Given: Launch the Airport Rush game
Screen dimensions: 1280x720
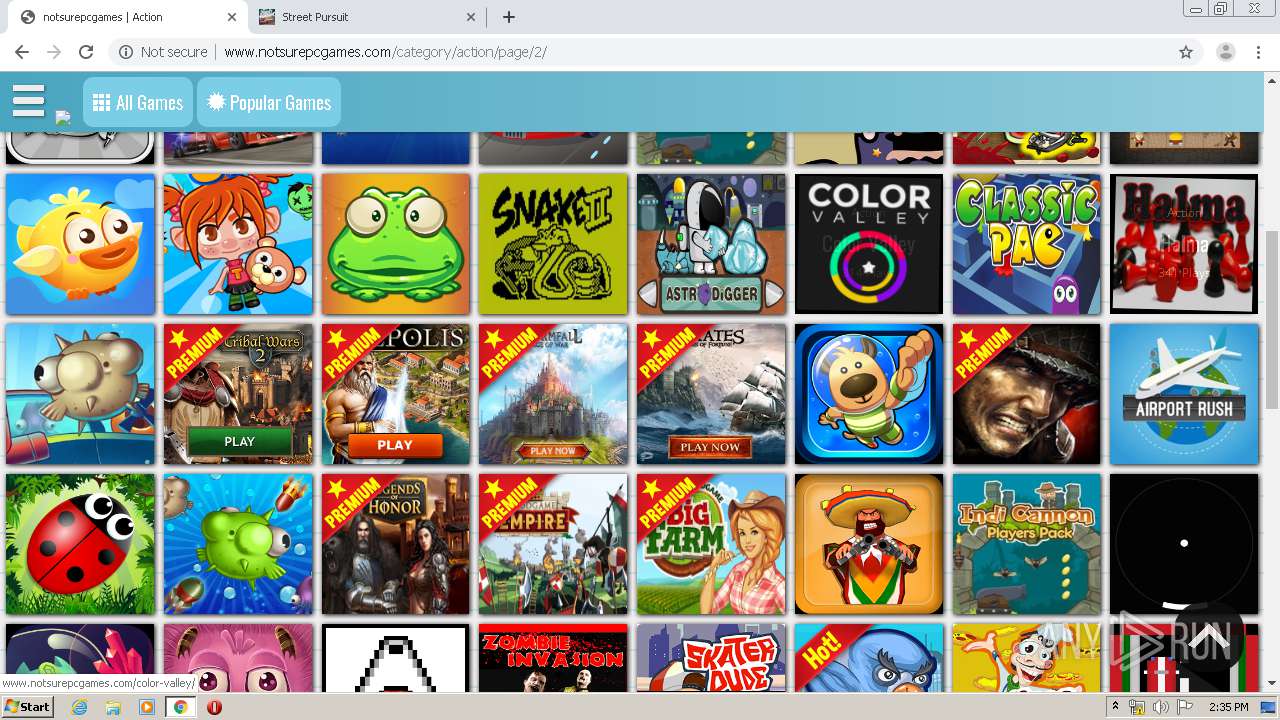Looking at the screenshot, I should click(1184, 394).
